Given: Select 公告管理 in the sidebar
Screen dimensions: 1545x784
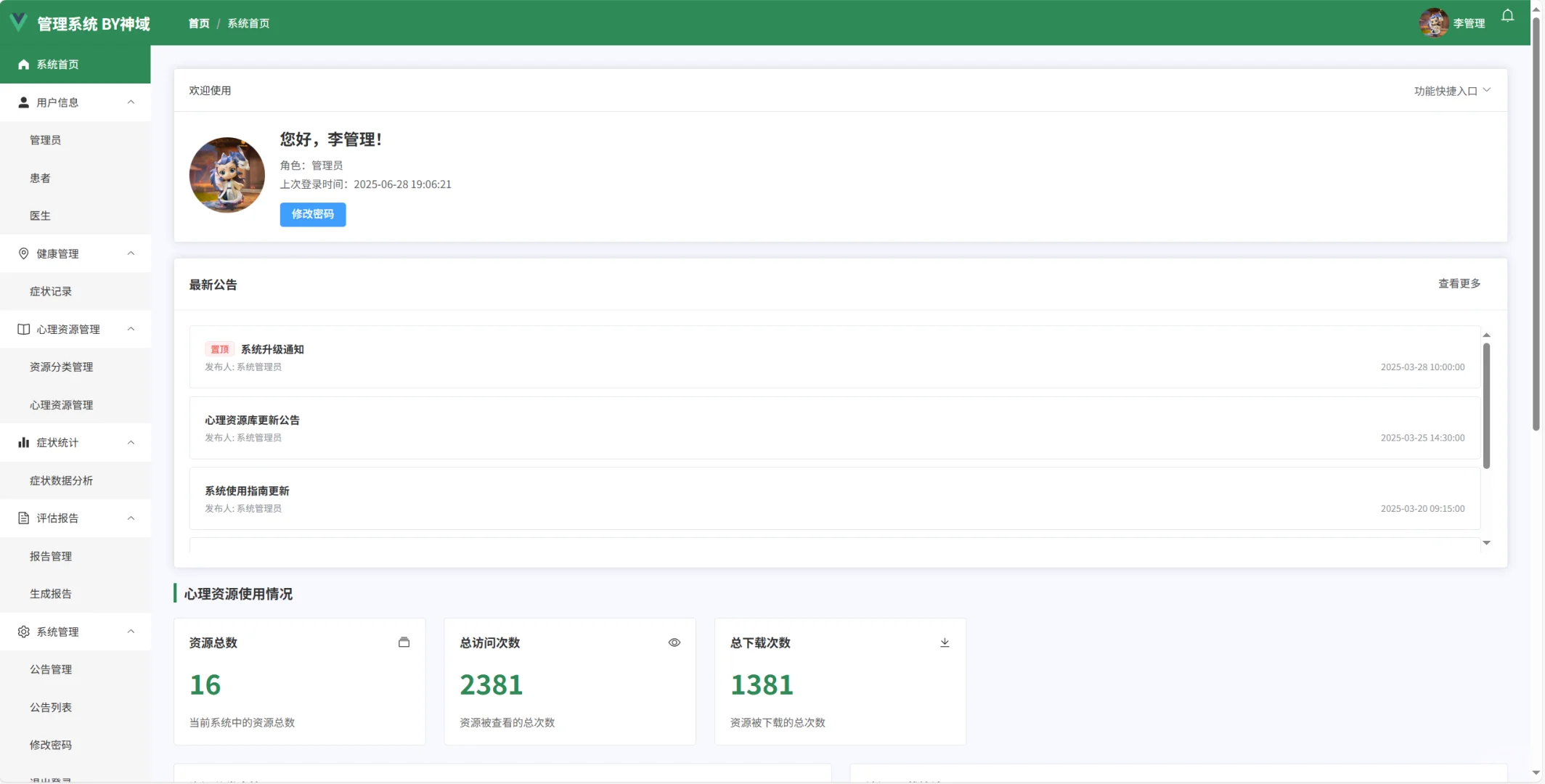Looking at the screenshot, I should pyautogui.click(x=51, y=669).
